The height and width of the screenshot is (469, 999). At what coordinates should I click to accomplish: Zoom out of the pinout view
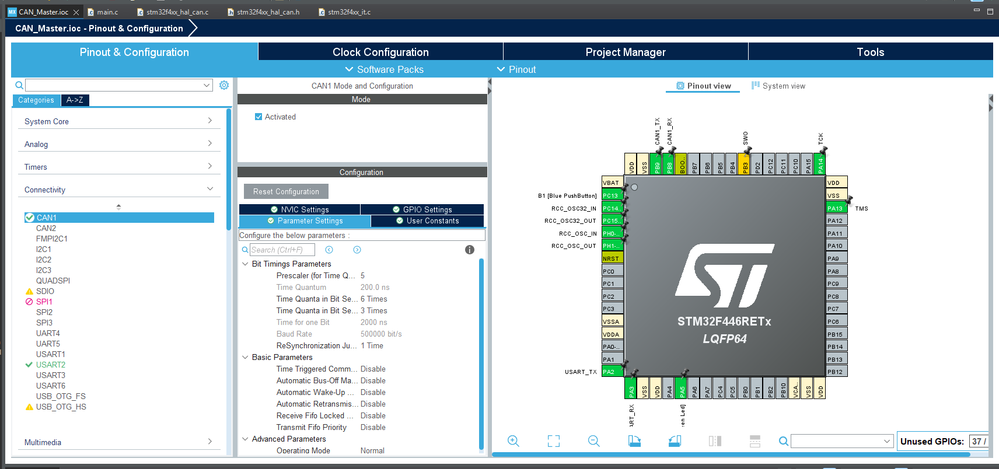[593, 441]
